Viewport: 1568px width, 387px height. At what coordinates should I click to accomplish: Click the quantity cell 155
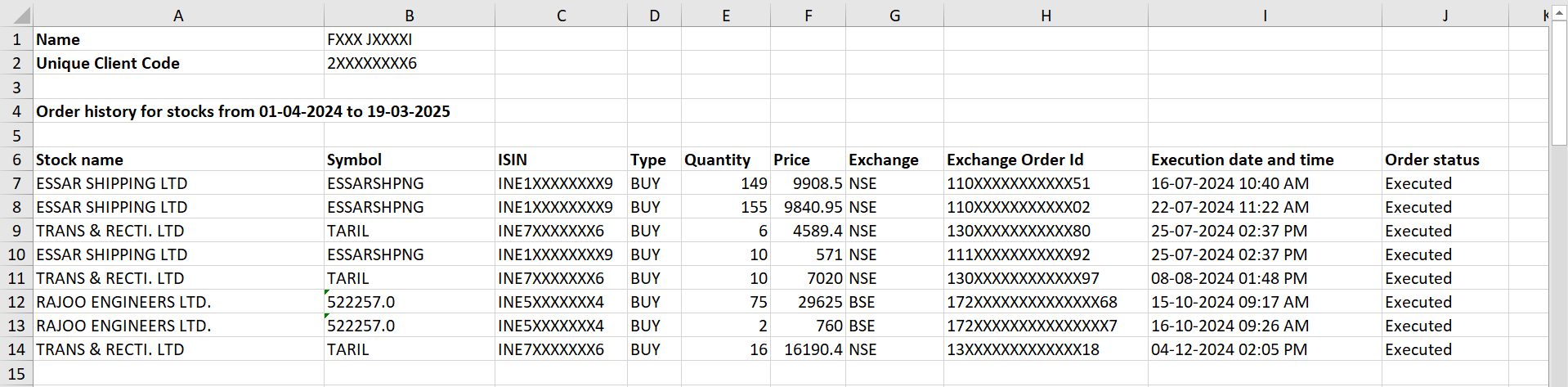(726, 207)
